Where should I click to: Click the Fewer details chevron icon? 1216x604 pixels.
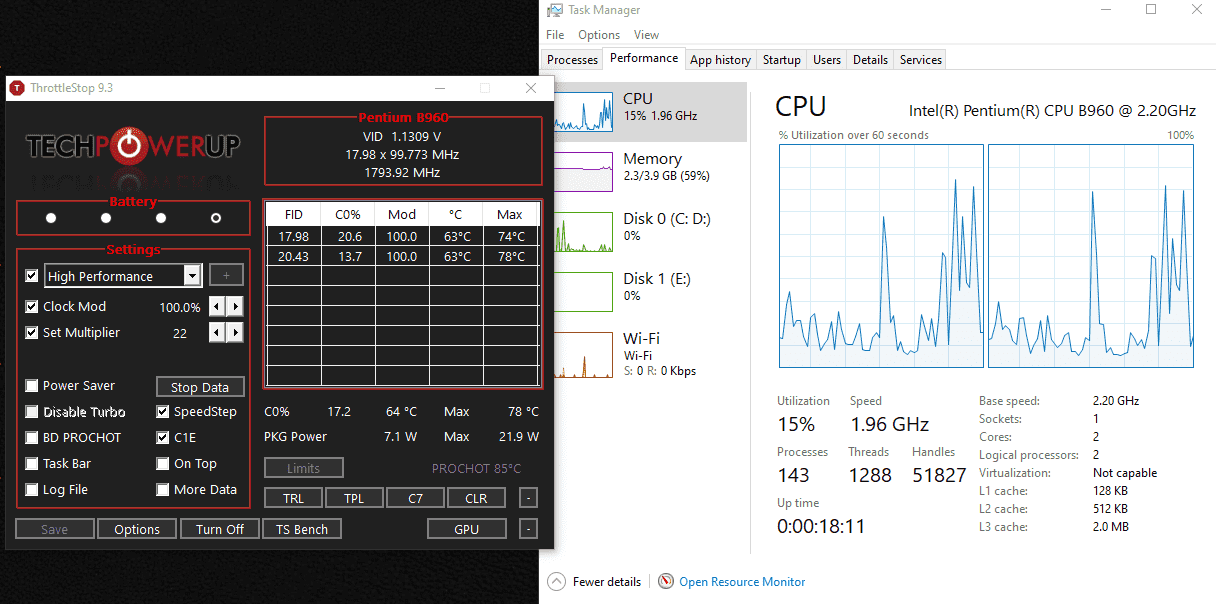[x=556, y=582]
